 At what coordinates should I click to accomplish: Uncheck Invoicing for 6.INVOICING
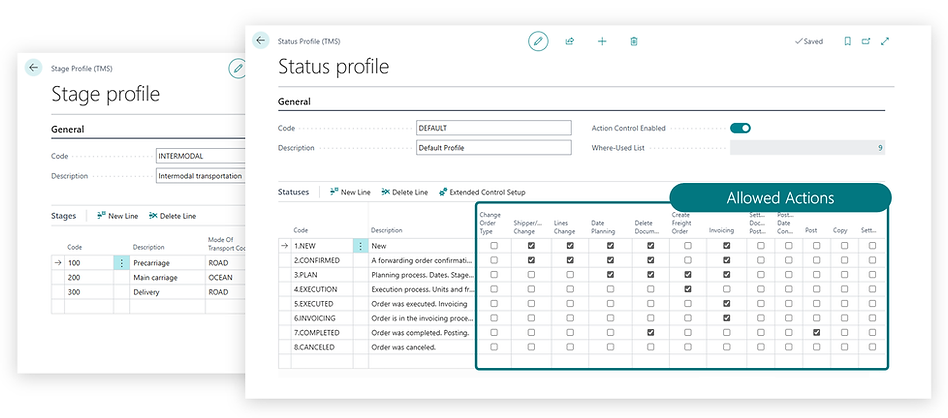pos(727,318)
